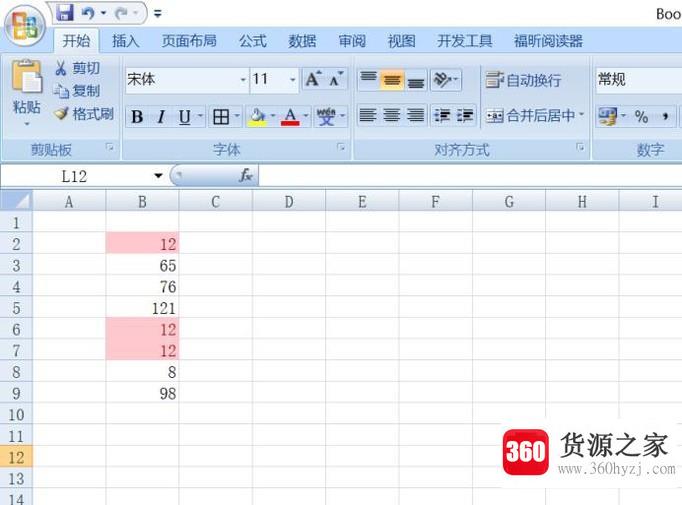Select cell B5 containing 121
The height and width of the screenshot is (505, 682).
tap(142, 308)
